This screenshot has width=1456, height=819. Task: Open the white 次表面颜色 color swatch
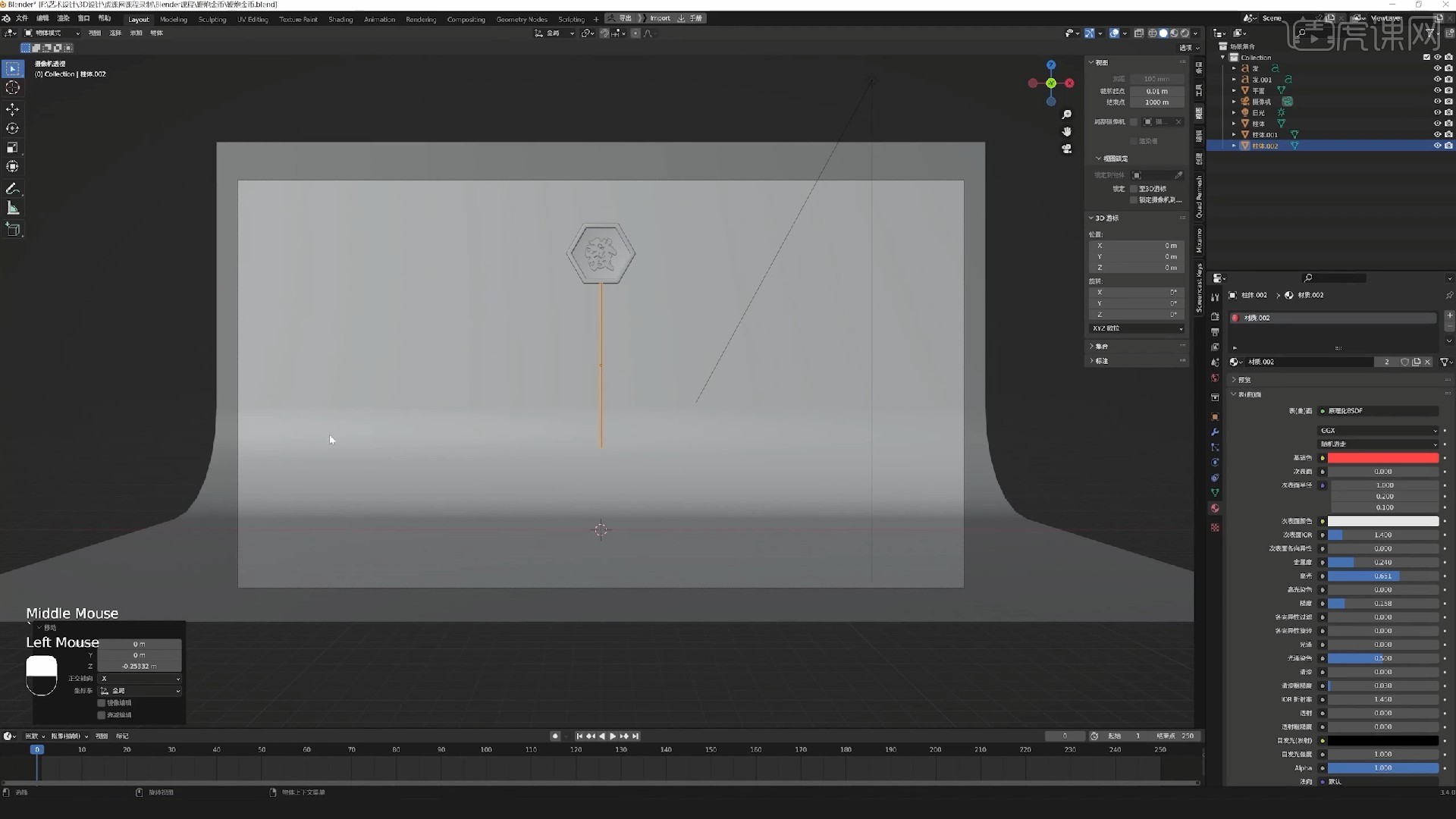point(1382,522)
